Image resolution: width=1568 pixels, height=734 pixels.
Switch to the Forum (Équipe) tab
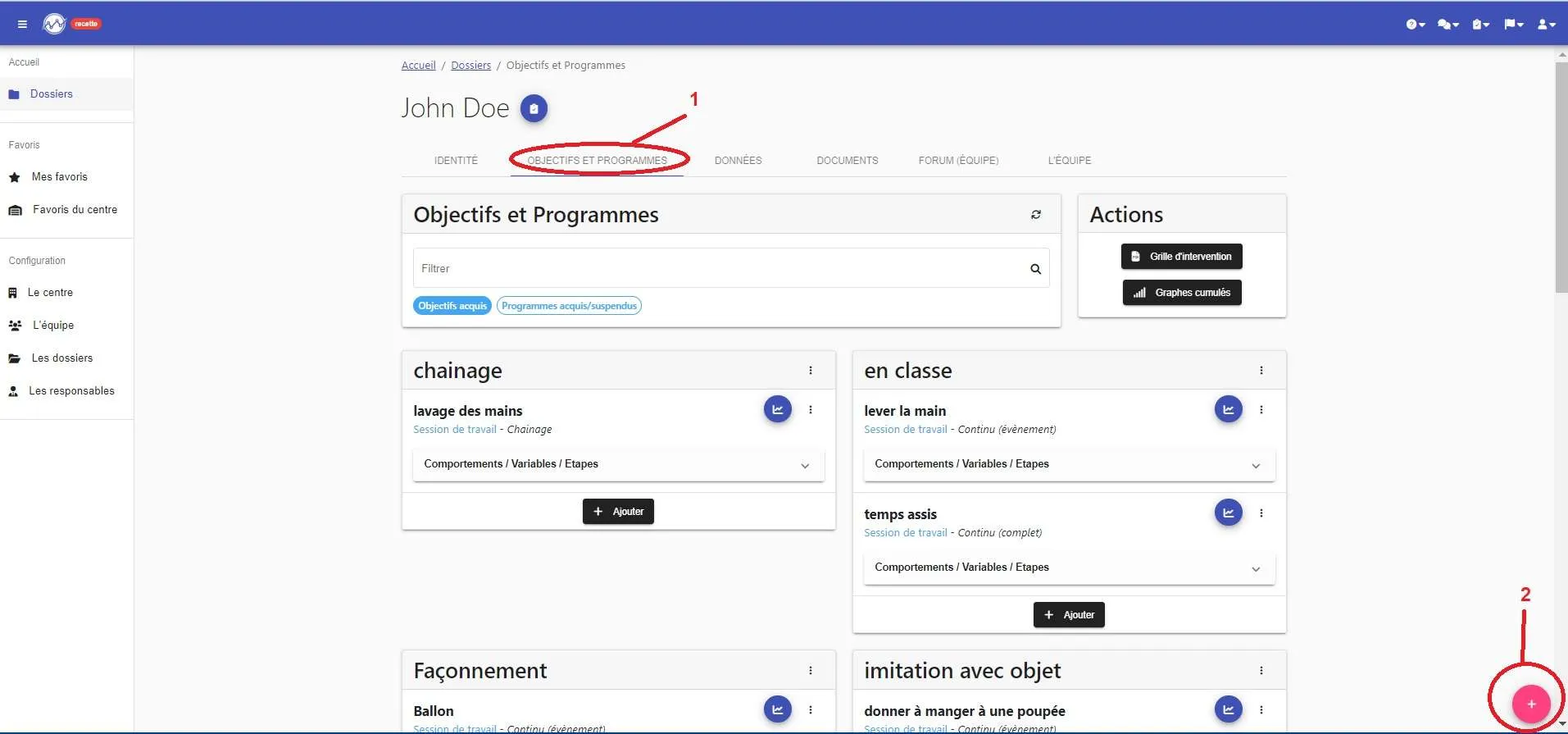click(958, 161)
